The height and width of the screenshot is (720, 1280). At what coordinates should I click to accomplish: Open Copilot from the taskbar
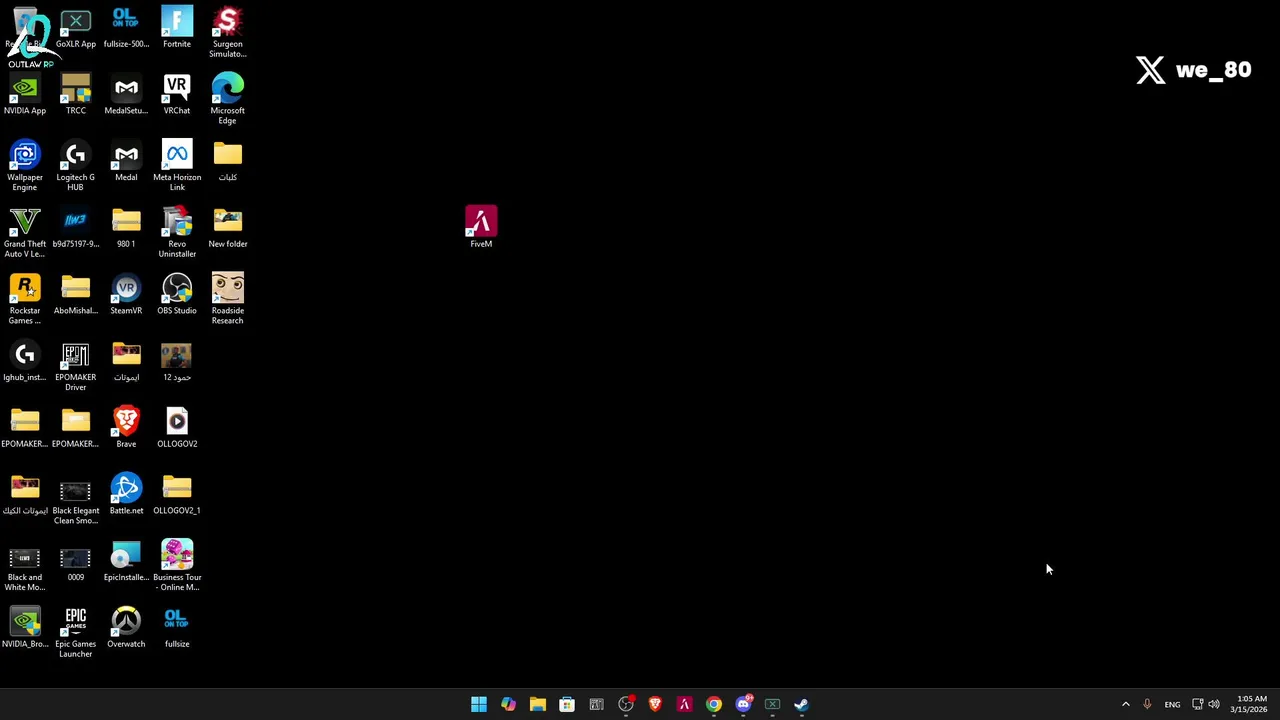click(508, 704)
